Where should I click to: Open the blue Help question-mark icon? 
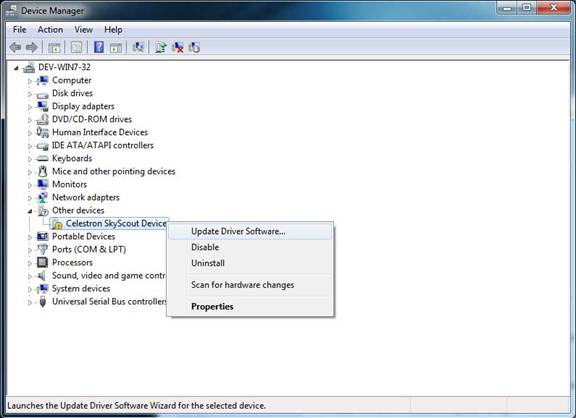[x=99, y=47]
